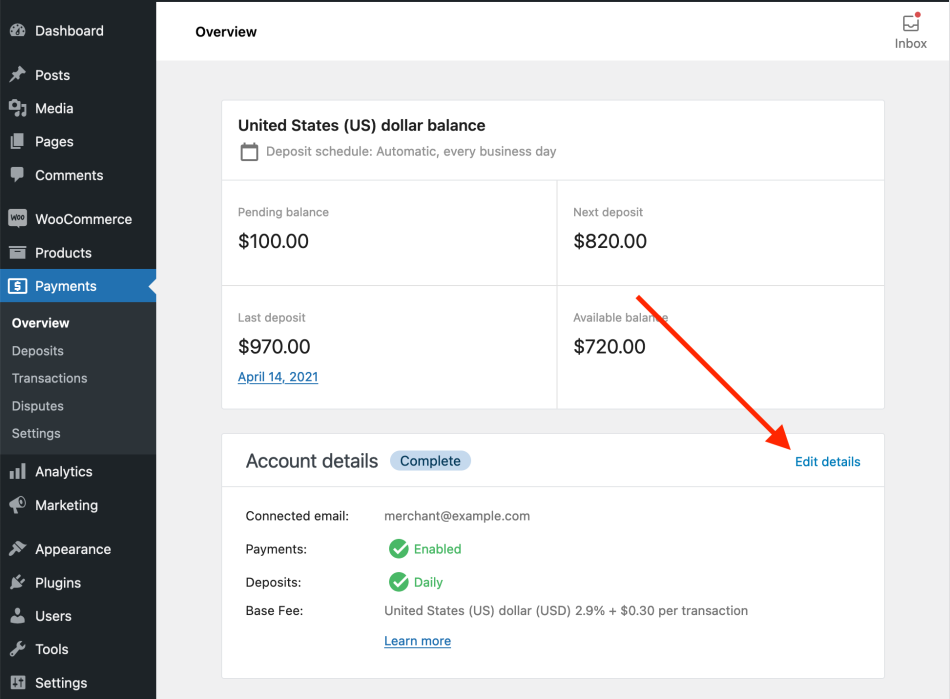The height and width of the screenshot is (699, 950).
Task: Click the Edit details link
Action: coord(827,461)
